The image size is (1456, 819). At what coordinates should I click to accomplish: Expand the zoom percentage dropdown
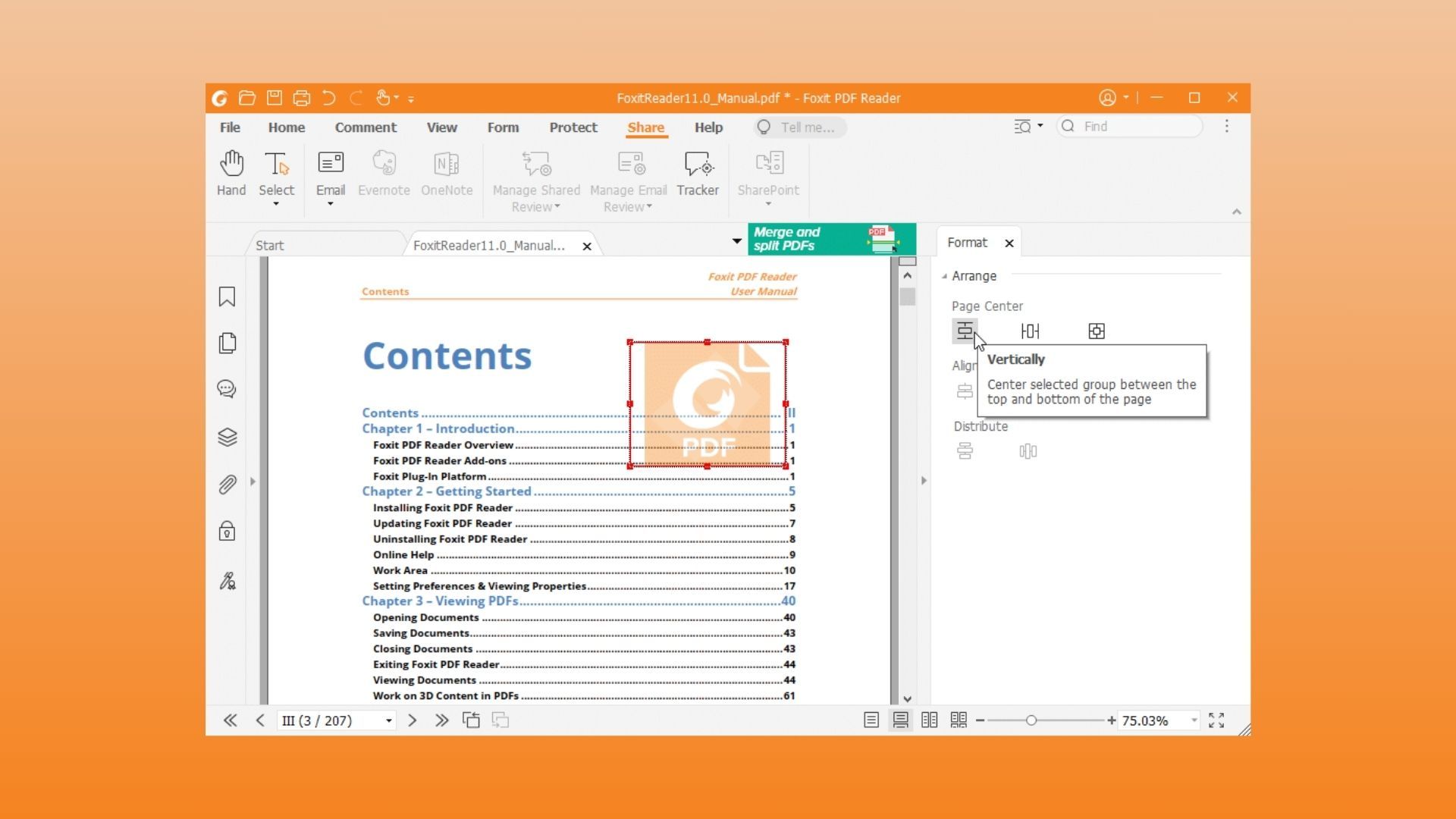point(1194,720)
